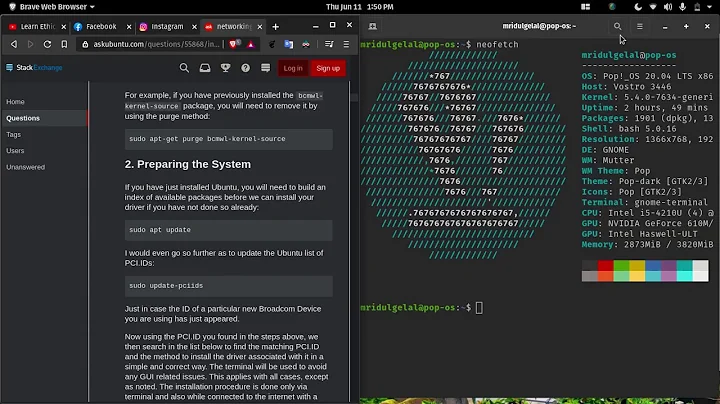Click the Pop Shell tiling icon in top bar

(585, 7)
